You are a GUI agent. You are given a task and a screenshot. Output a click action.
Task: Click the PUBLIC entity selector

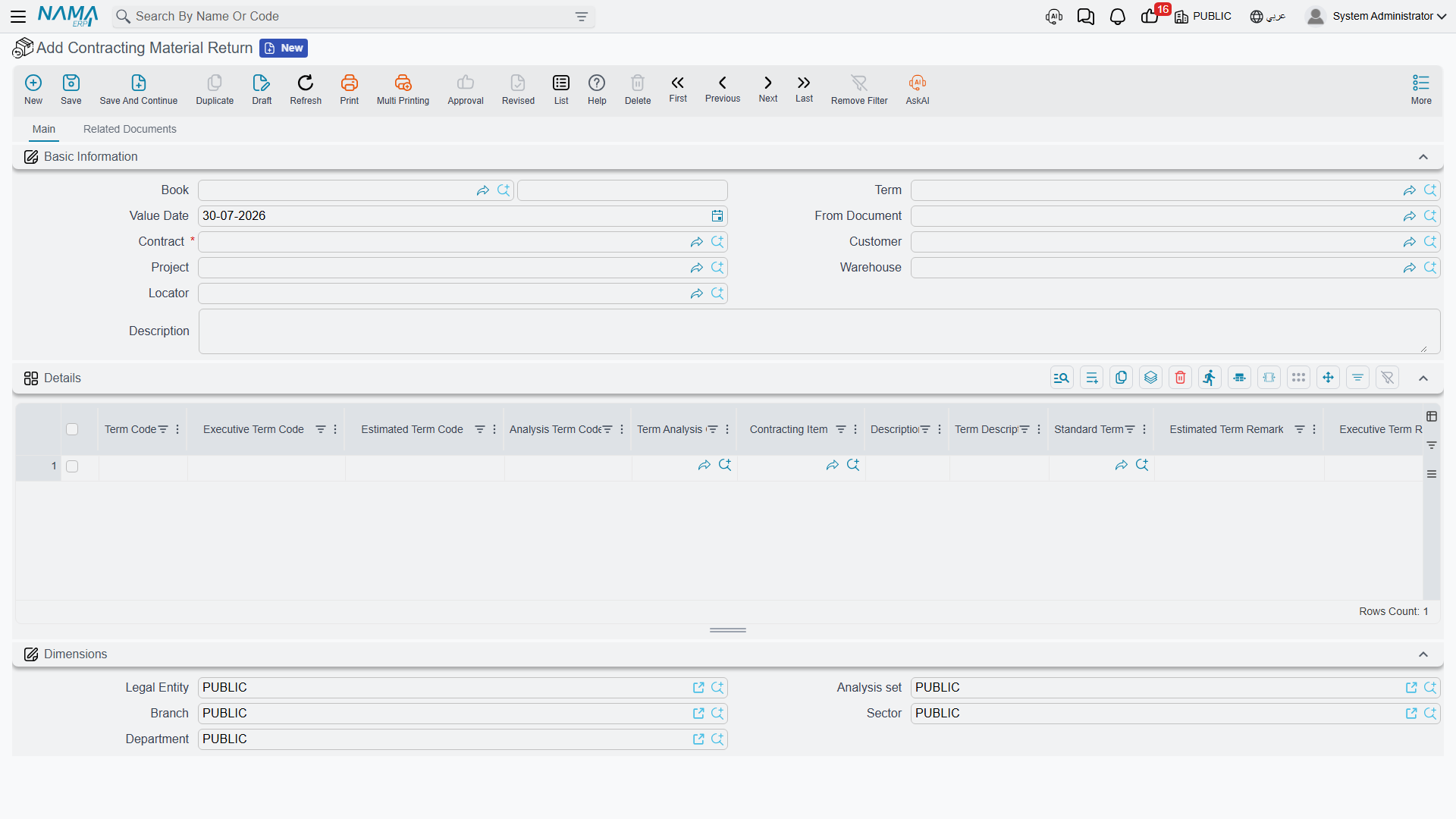pos(1203,17)
